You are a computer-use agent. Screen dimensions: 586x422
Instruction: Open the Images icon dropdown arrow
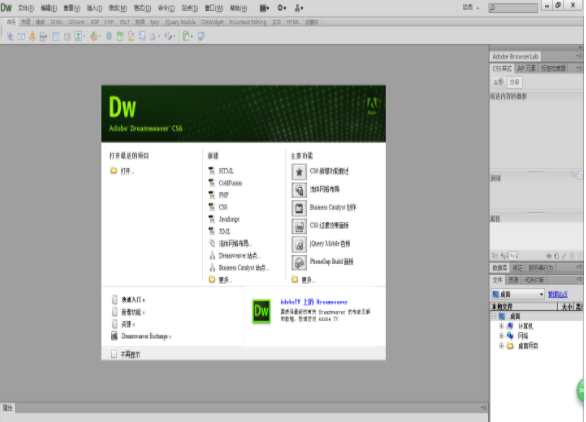pyautogui.click(x=84, y=37)
